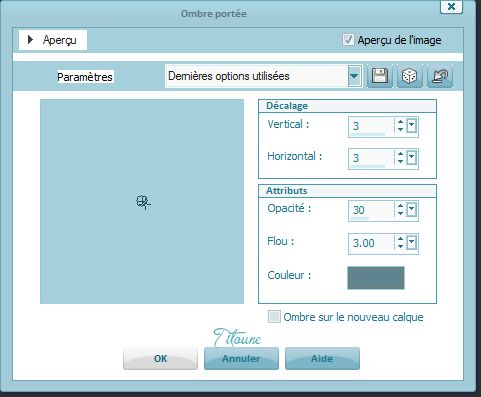The image size is (481, 397).
Task: Click the shadow offset crosshair in preview
Action: point(143,202)
